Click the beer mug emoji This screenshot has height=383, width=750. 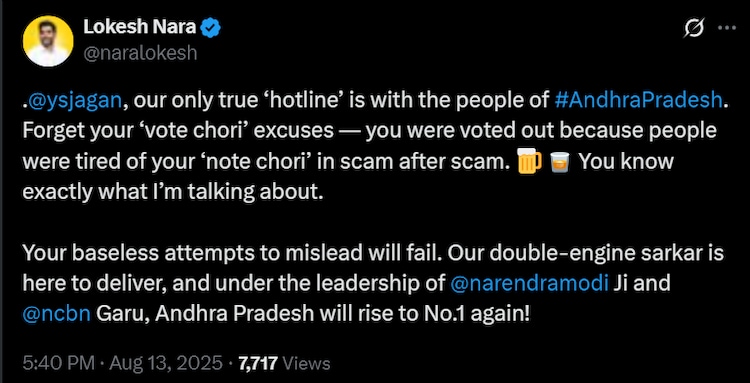click(x=529, y=162)
